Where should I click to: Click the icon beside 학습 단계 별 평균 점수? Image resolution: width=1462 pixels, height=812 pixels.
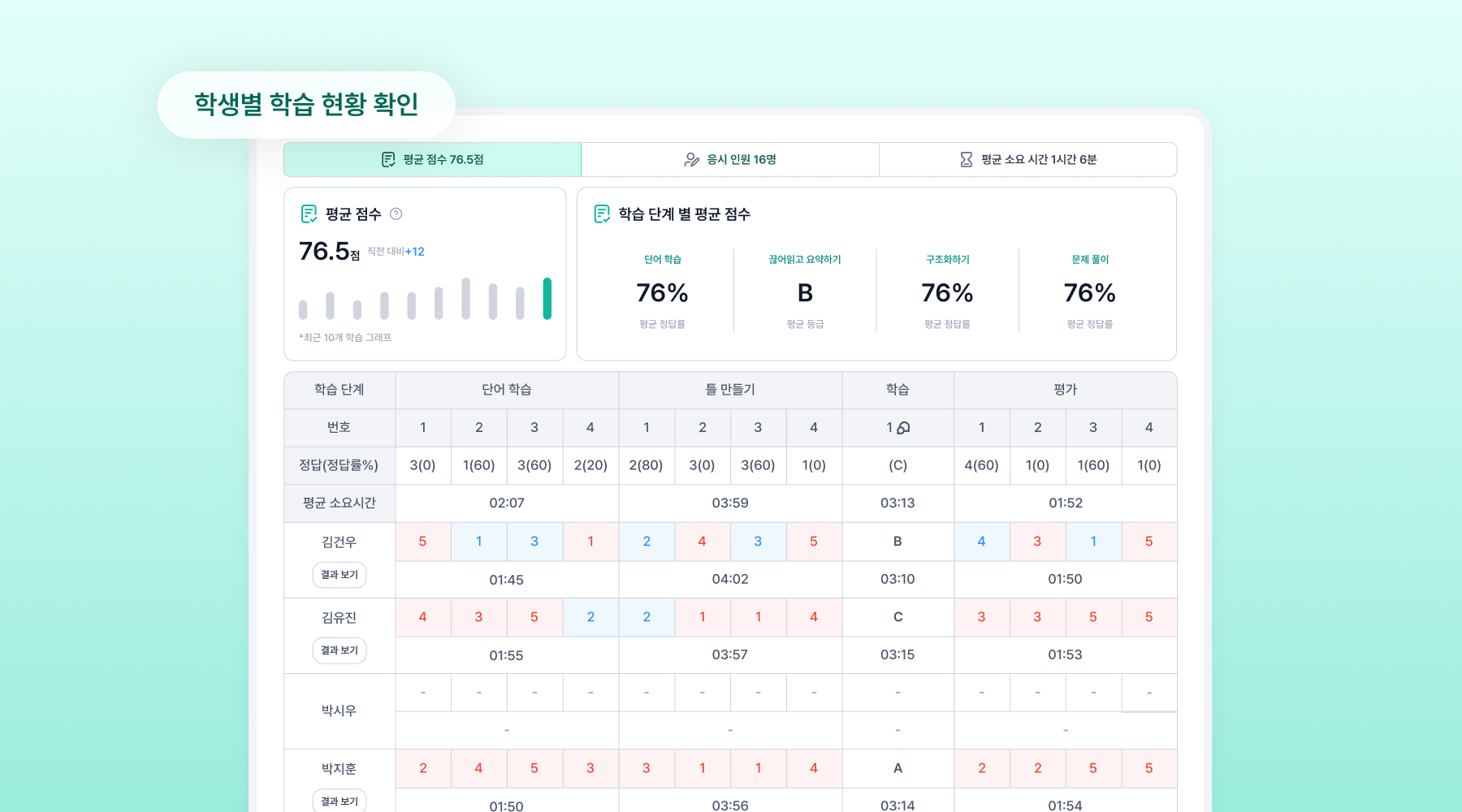pos(602,214)
